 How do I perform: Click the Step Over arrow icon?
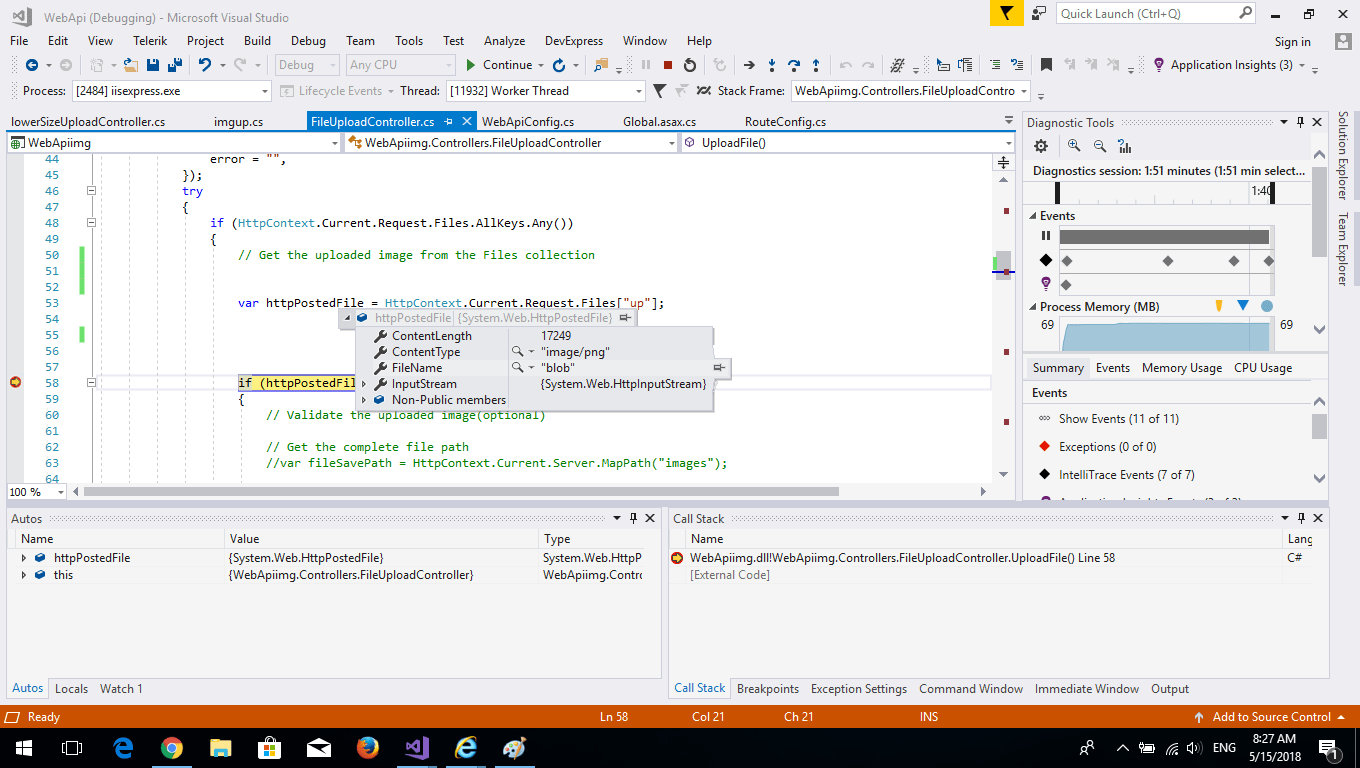(794, 65)
